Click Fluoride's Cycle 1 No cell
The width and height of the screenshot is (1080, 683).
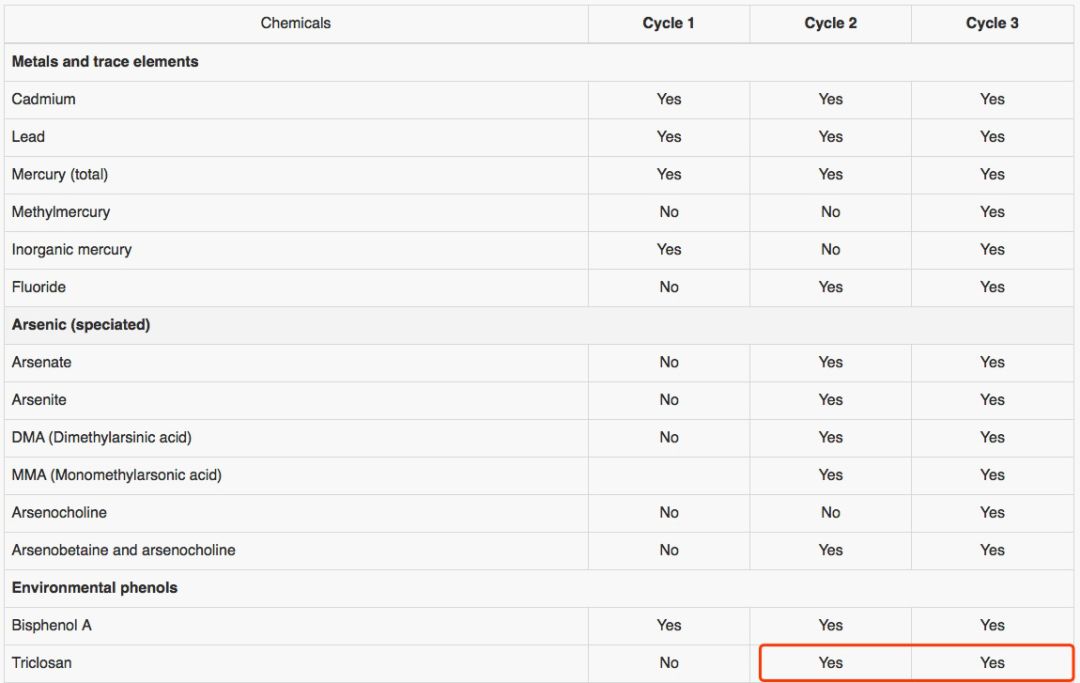[x=668, y=287]
